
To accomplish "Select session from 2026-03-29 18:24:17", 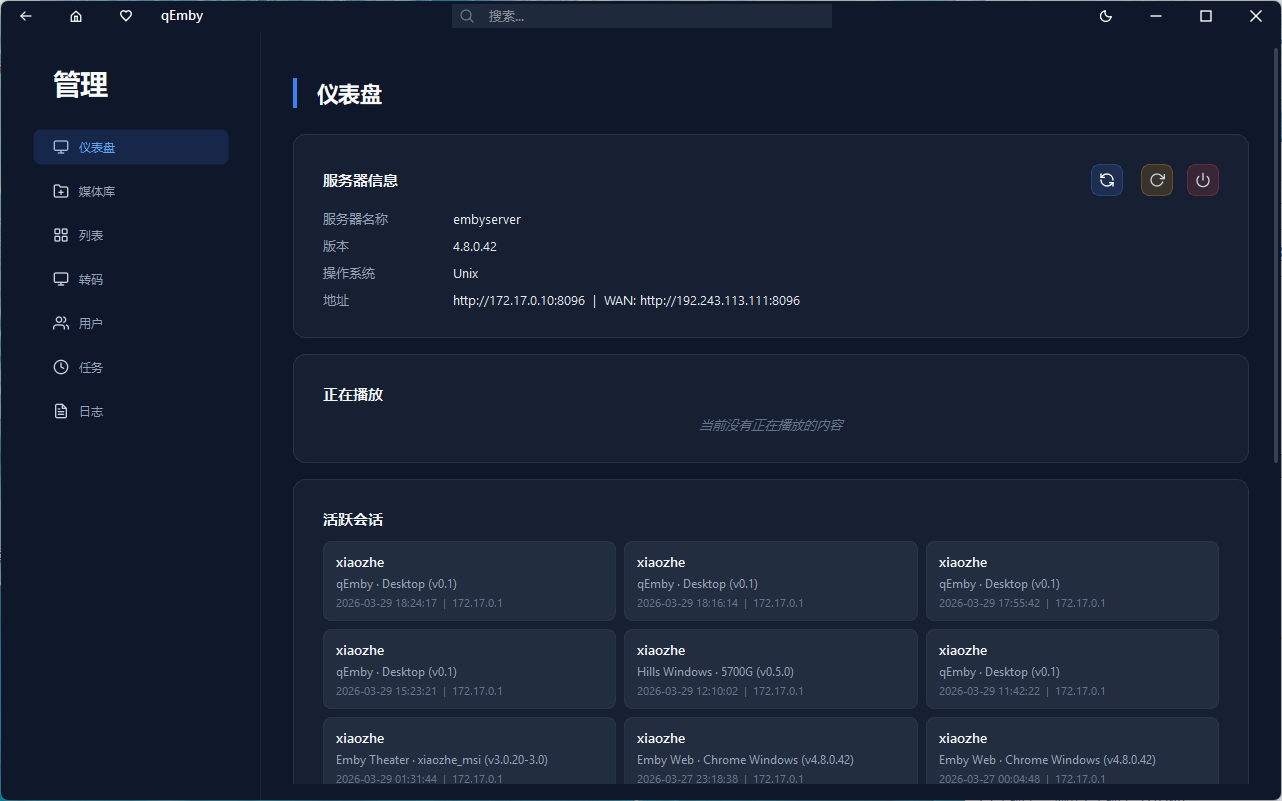I will (x=469, y=581).
